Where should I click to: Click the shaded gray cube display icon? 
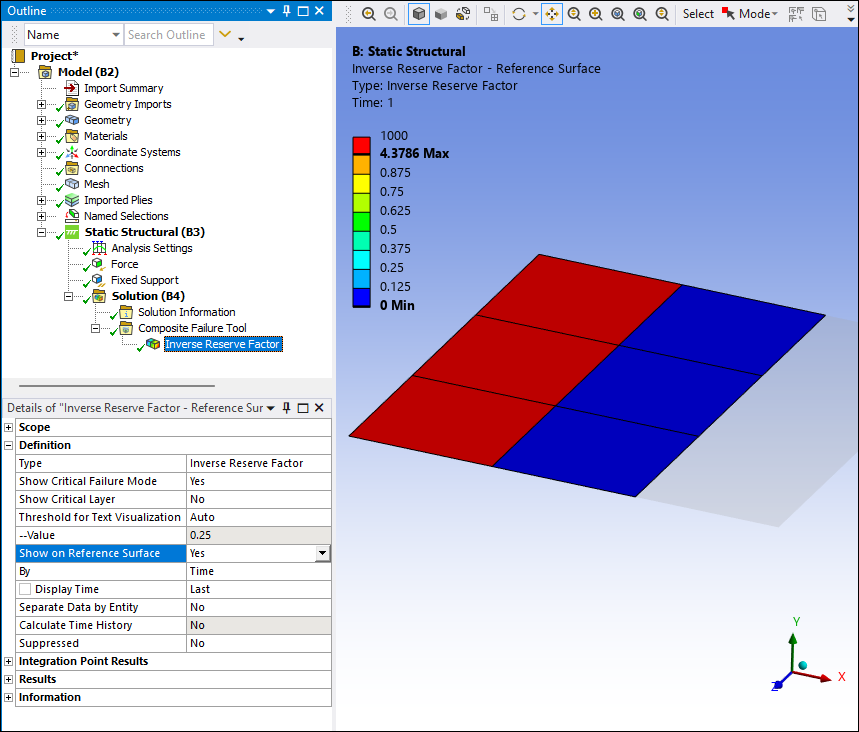coord(441,14)
